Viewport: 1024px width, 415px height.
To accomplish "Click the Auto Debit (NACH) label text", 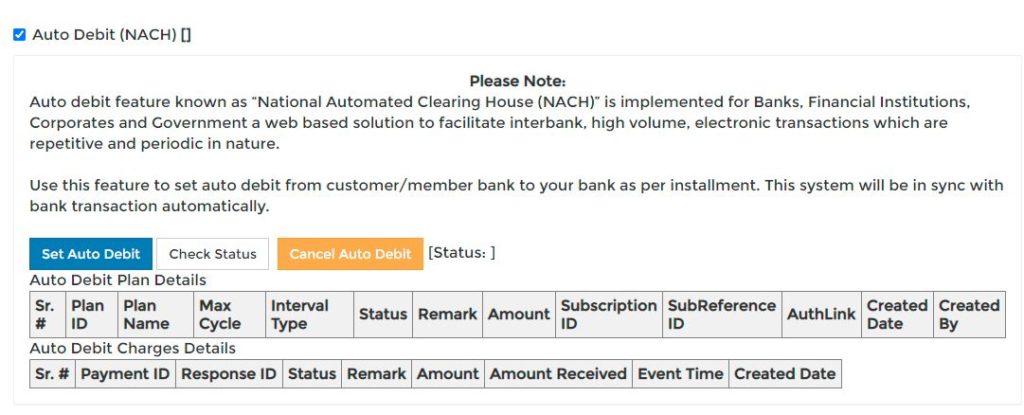I will point(104,35).
